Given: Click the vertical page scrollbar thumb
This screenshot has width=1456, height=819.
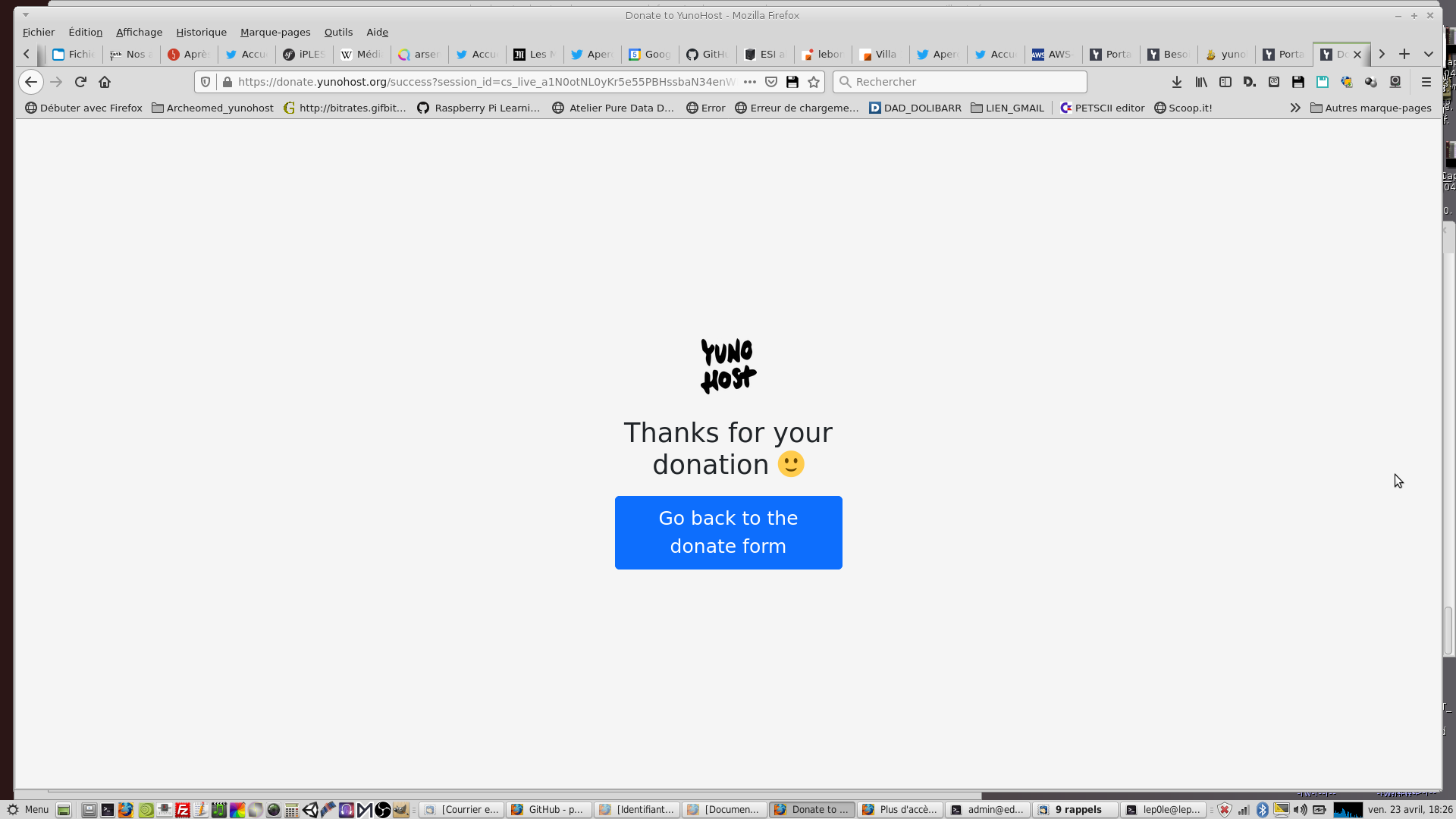Looking at the screenshot, I should pos(1448,629).
